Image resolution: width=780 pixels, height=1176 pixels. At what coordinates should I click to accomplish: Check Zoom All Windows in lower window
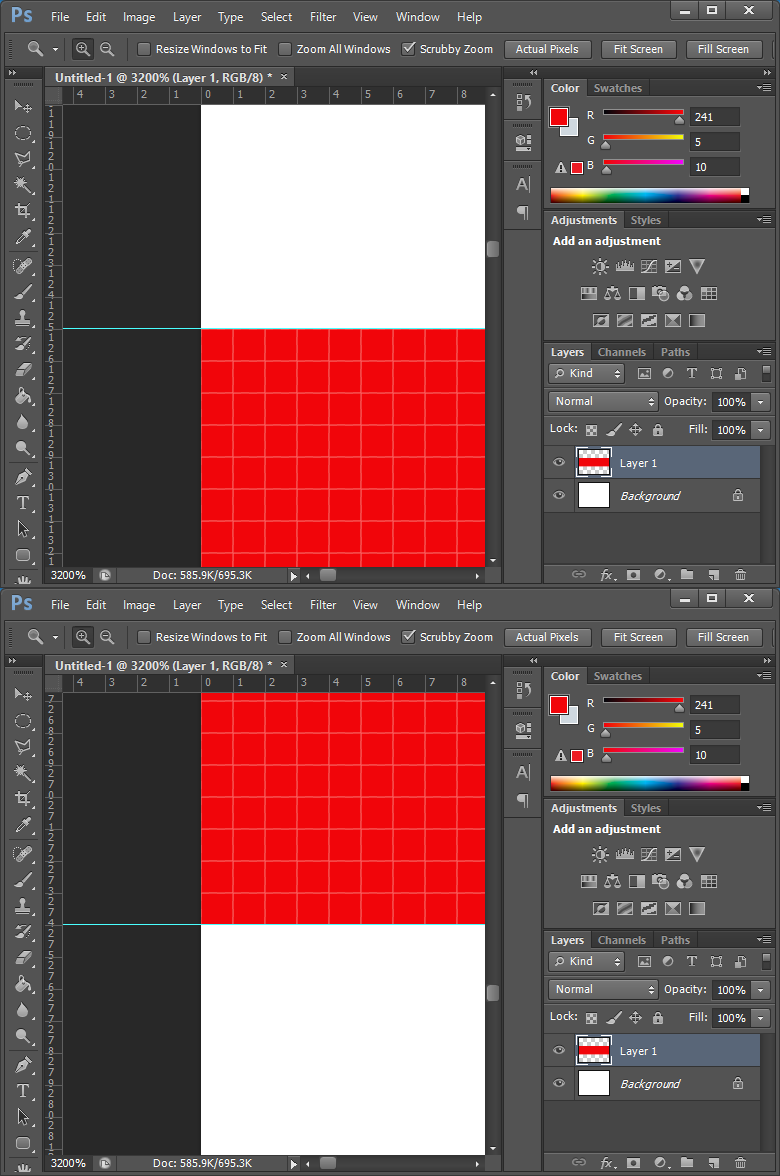point(285,637)
